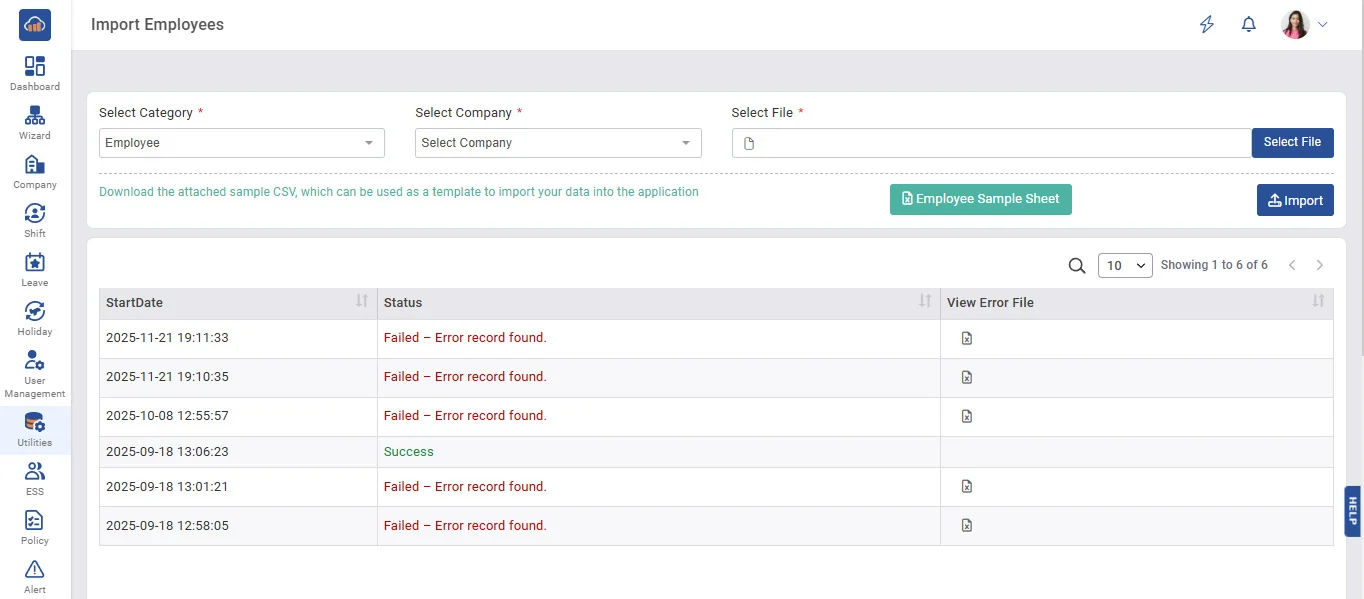Open User Management in sidebar
This screenshot has width=1364, height=599.
pyautogui.click(x=35, y=373)
